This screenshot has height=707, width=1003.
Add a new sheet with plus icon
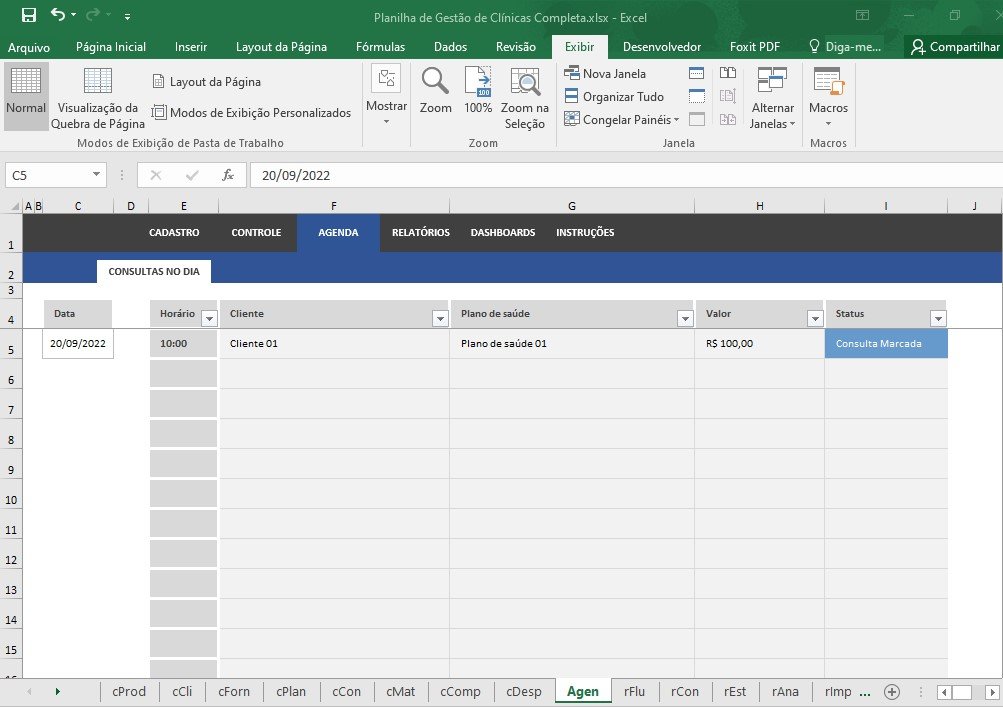coord(892,691)
